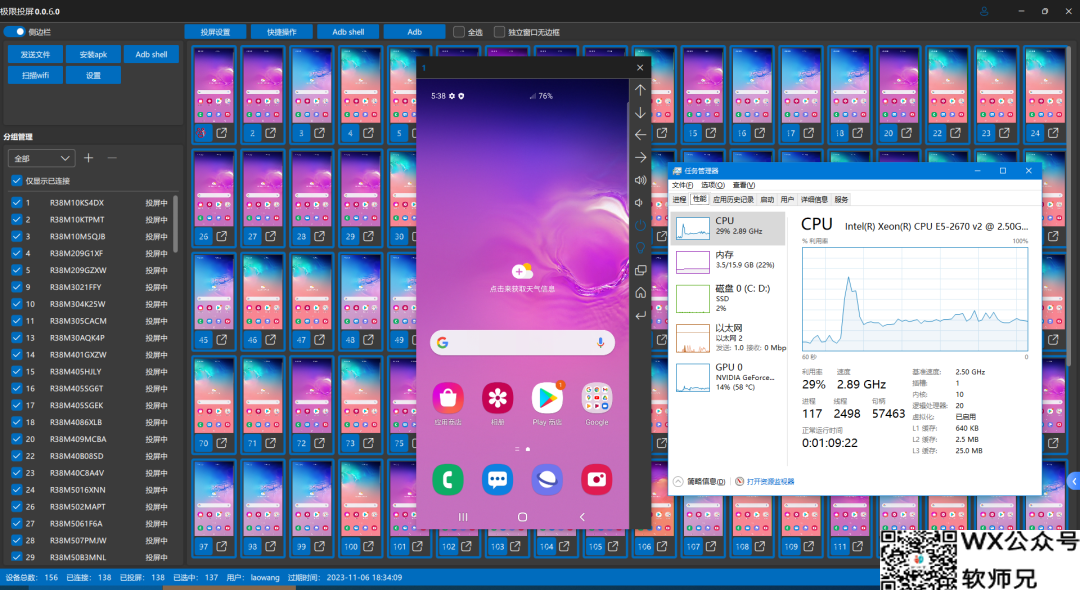The width and height of the screenshot is (1080, 590).
Task: Pop out device 2 into its own window
Action: point(271,133)
